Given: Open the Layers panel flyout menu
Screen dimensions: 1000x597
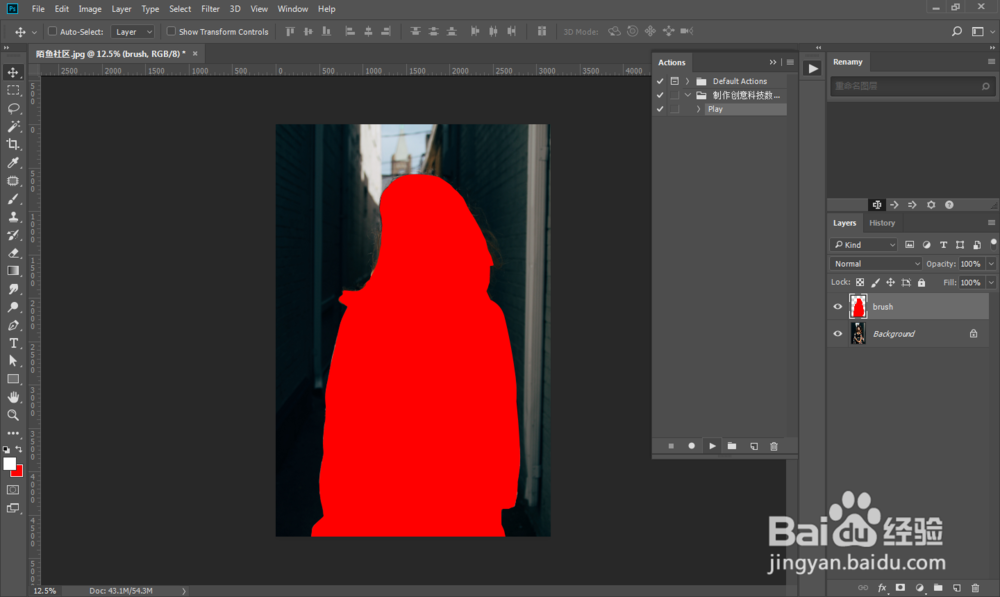Looking at the screenshot, I should tap(991, 223).
